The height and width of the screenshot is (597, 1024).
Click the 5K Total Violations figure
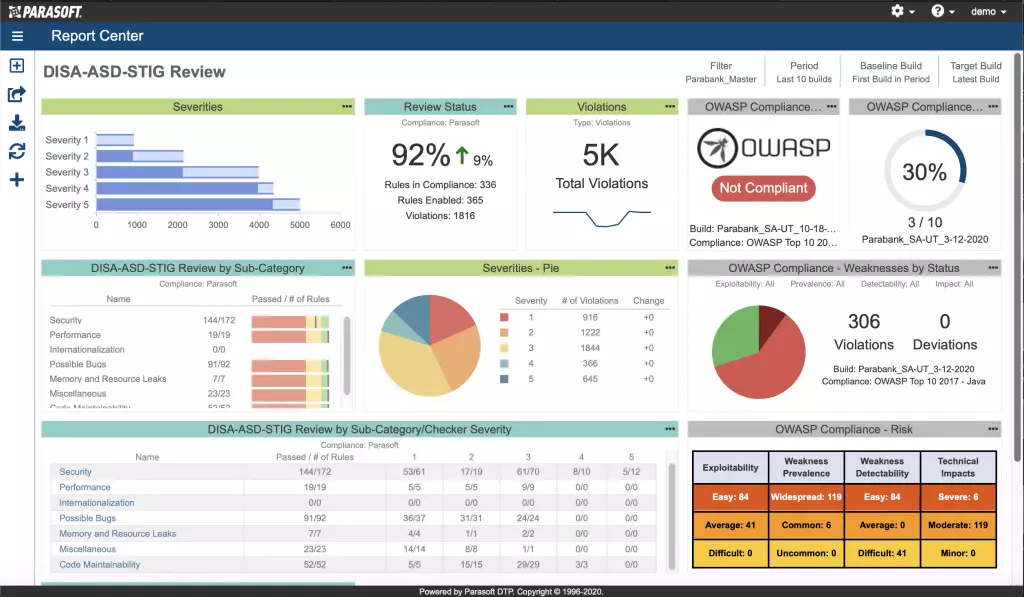coord(601,155)
